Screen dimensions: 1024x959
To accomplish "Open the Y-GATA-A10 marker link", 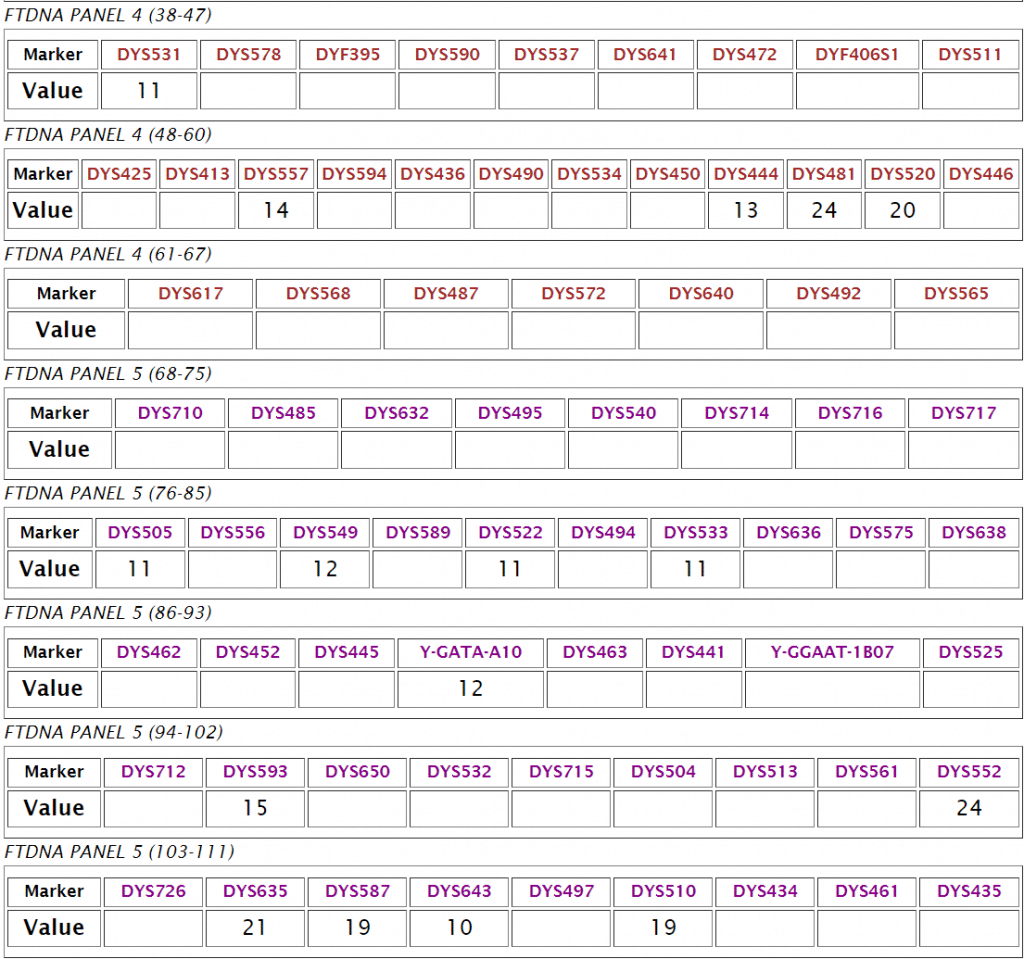I will (471, 652).
